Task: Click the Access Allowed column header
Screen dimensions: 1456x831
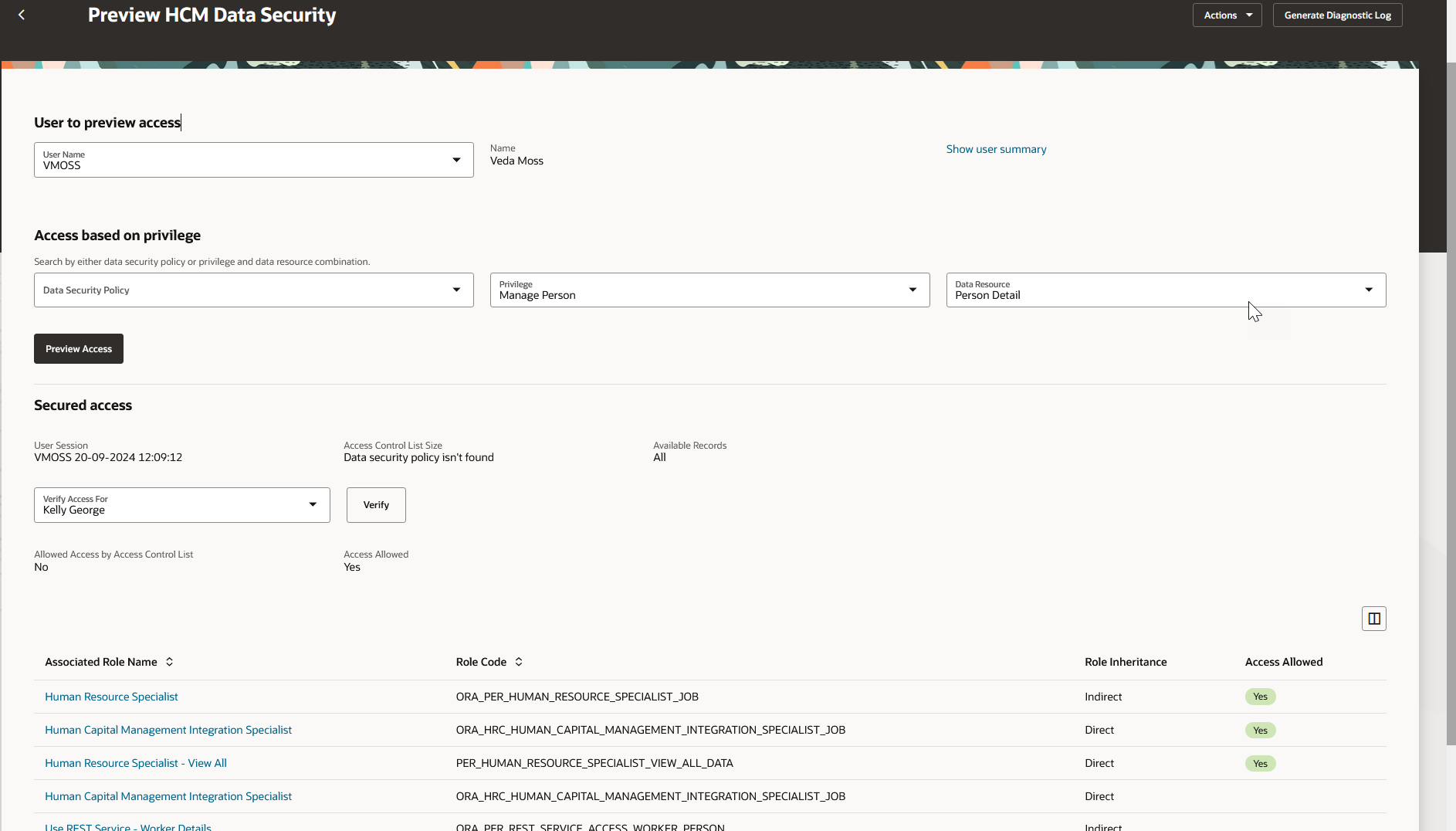Action: pos(1284,662)
